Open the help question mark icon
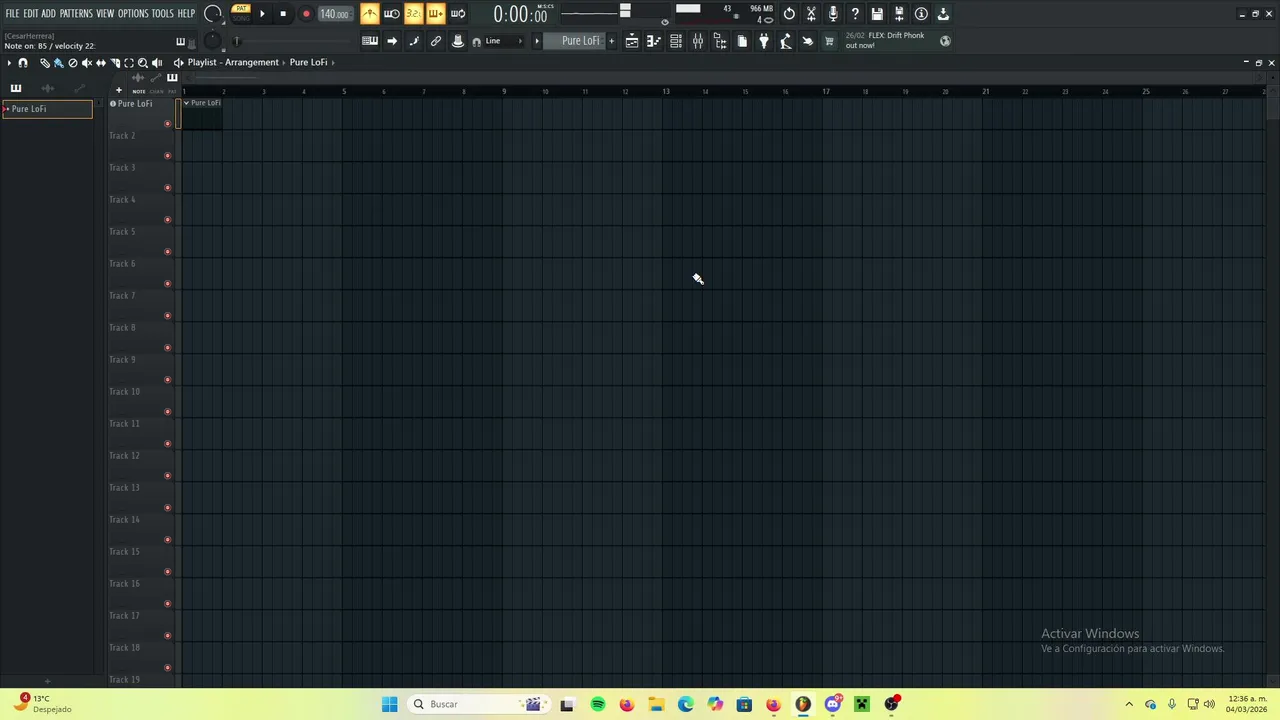Screen dimensions: 1280x720 click(x=855, y=14)
